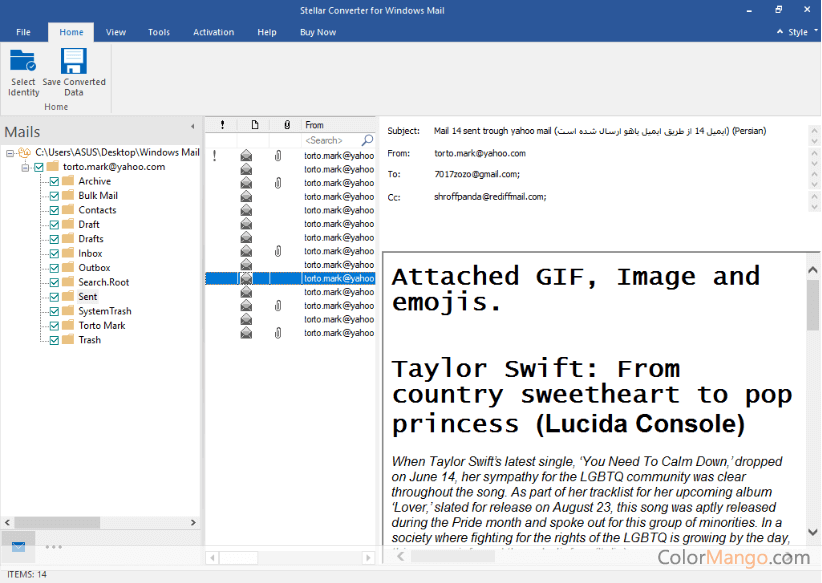Screen dimensions: 822x583
Task: Toggle the Bulk Mail folder checkbox
Action: pos(54,196)
